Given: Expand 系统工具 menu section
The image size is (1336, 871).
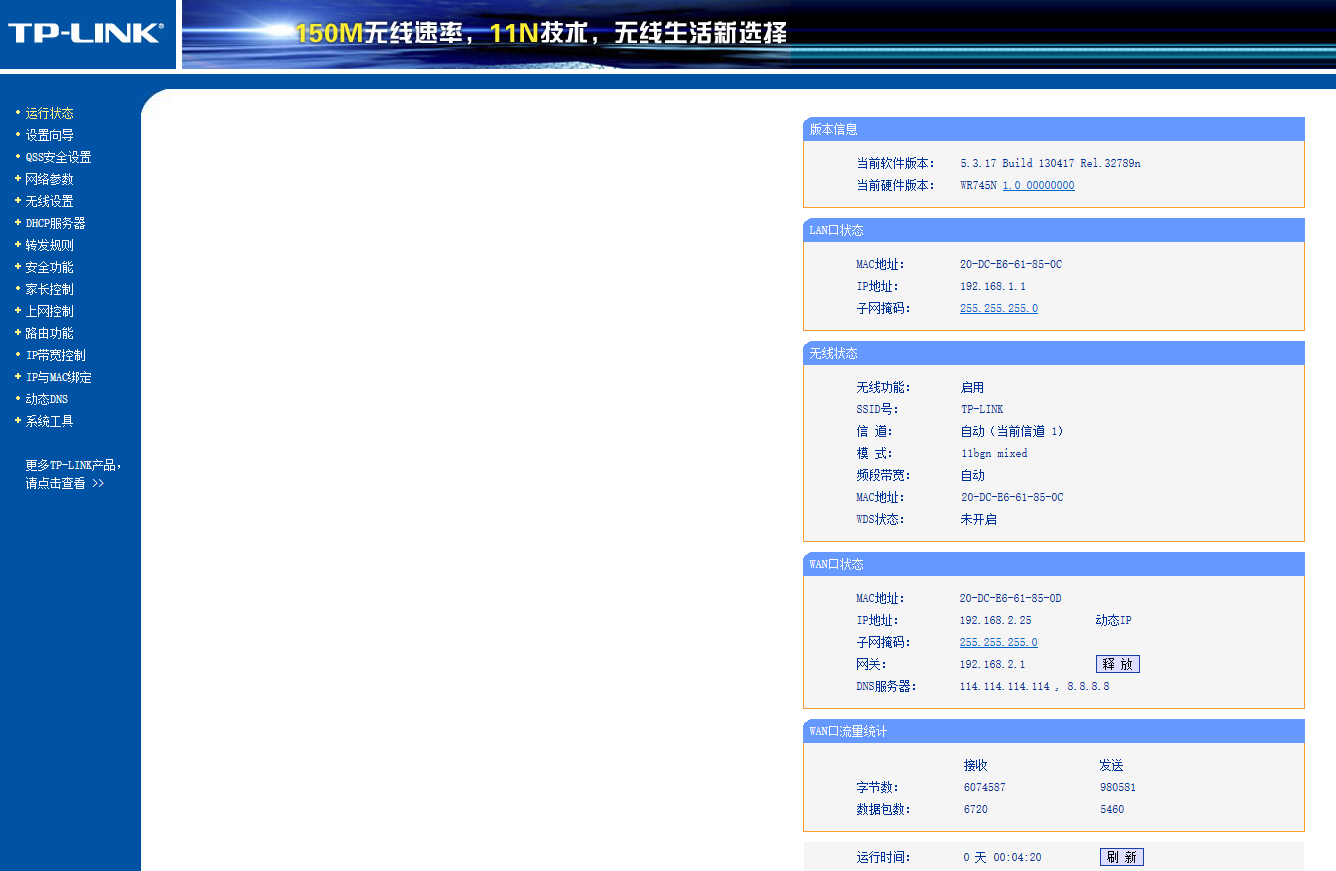Looking at the screenshot, I should point(50,421).
